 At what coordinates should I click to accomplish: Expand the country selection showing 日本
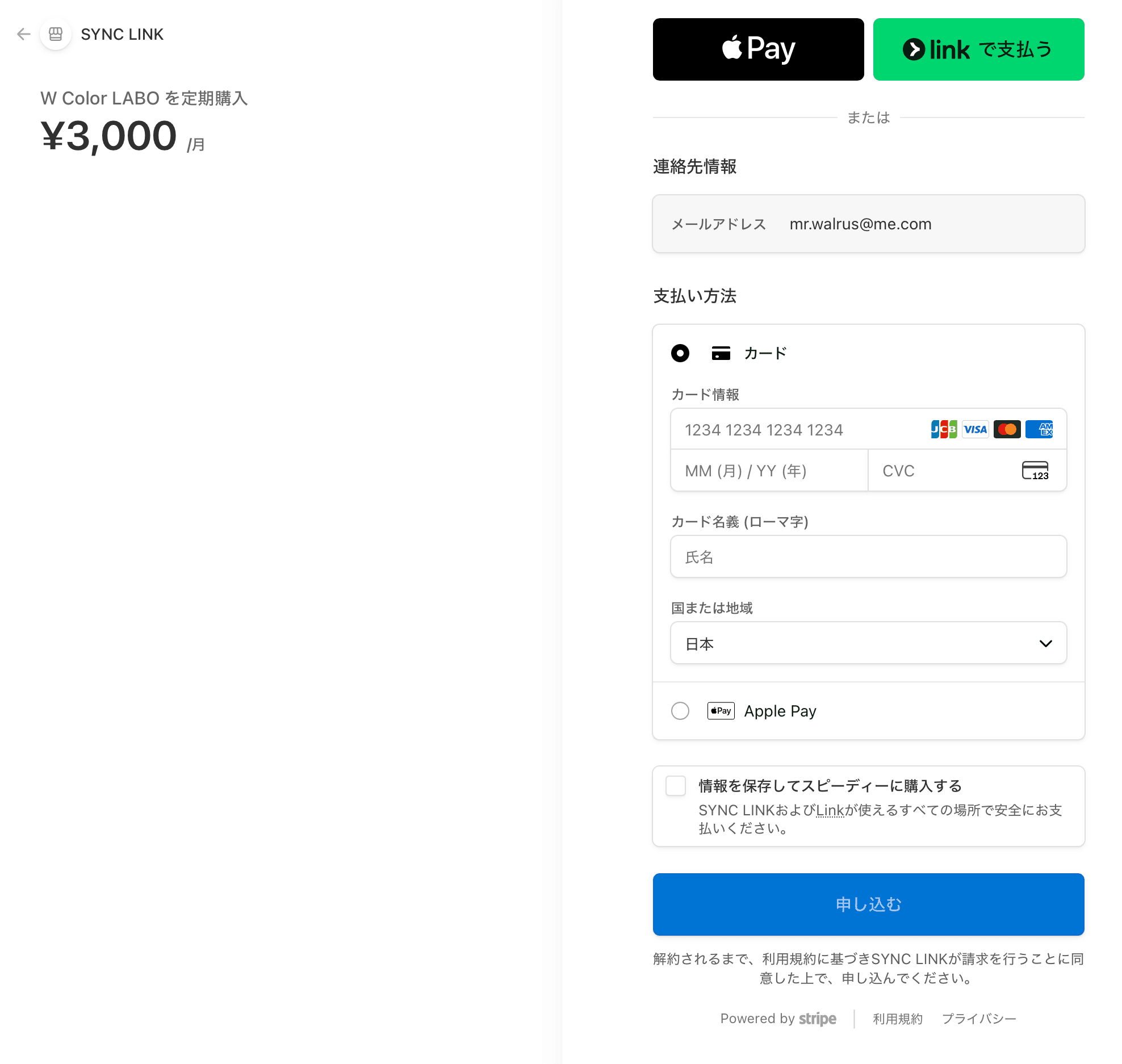point(868,643)
